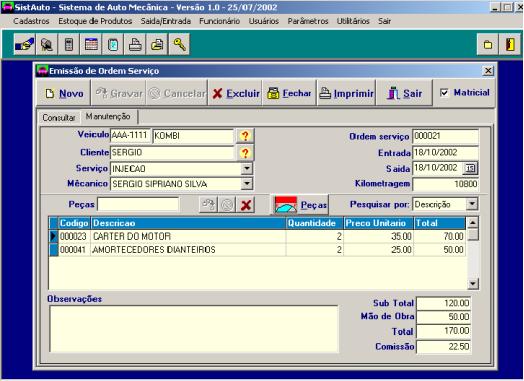Open the Pesquisar por dropdown
This screenshot has height=381, width=524.
472,204
